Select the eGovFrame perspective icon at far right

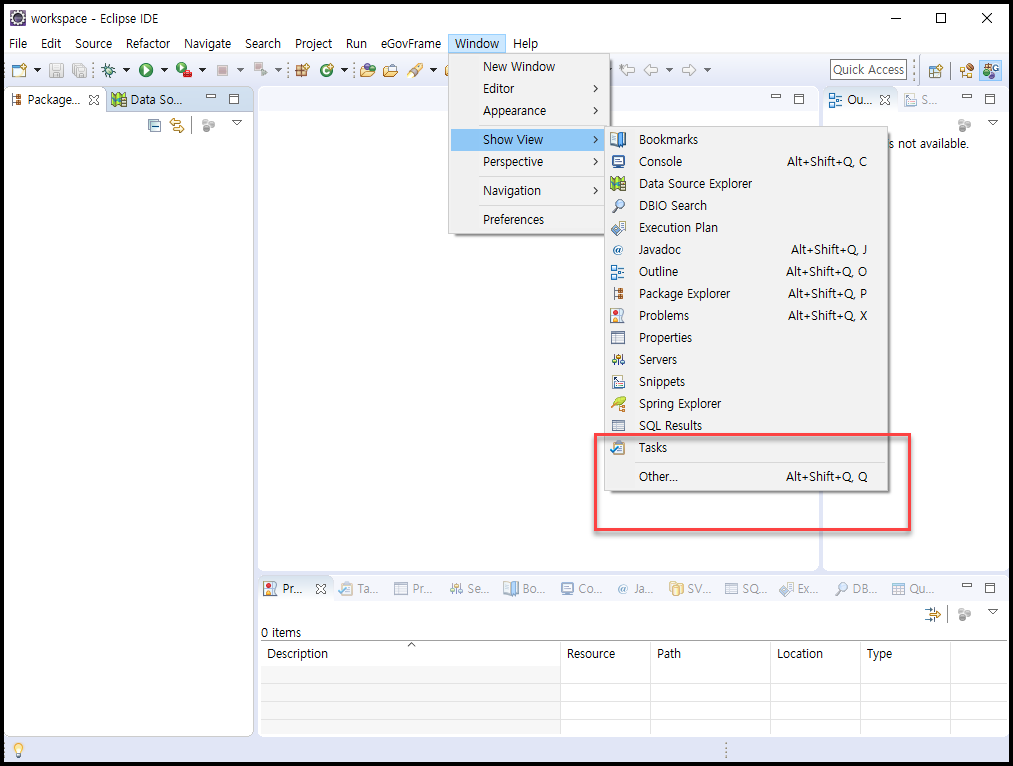pos(990,70)
